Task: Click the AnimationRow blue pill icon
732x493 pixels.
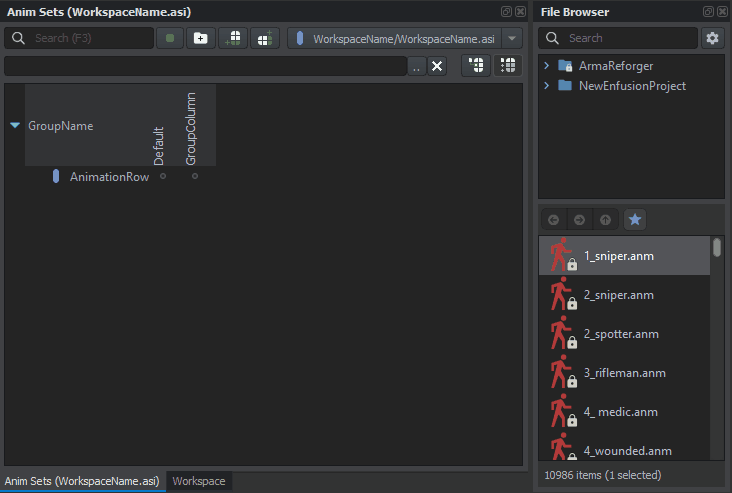Action: click(56, 176)
